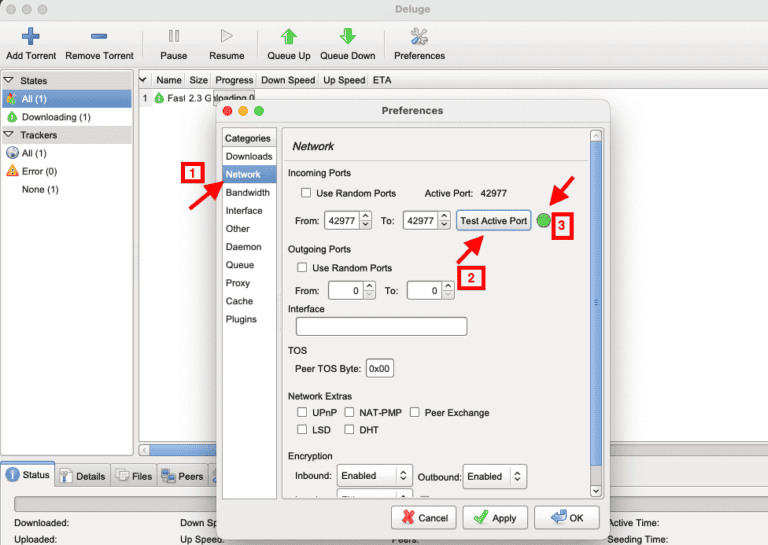Open the Interface preferences category

[249, 211]
